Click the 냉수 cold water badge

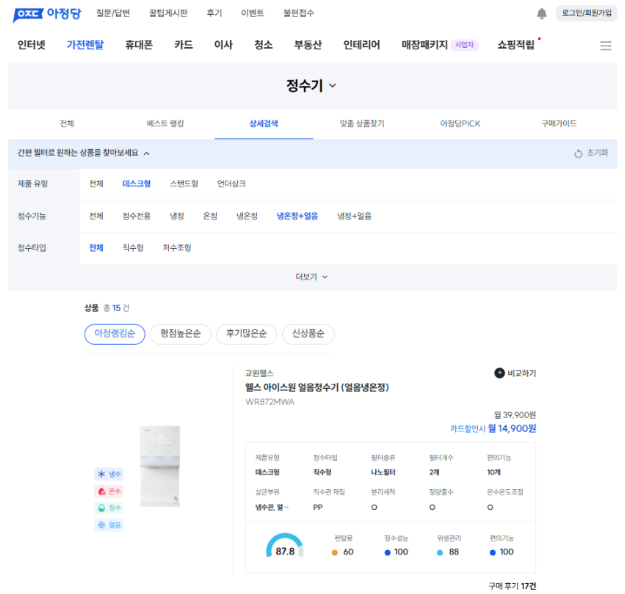108,474
